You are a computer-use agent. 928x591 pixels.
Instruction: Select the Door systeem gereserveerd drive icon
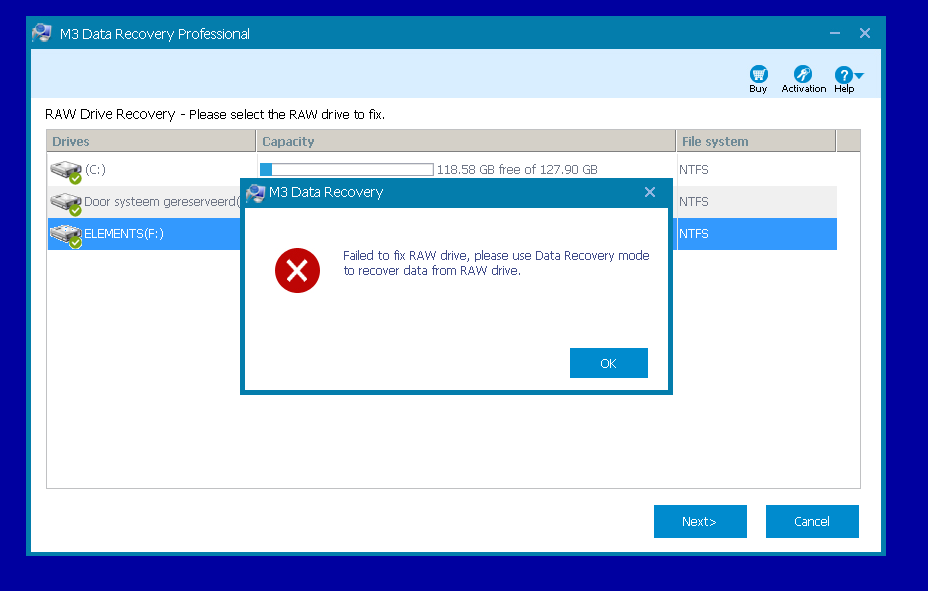pyautogui.click(x=66, y=204)
